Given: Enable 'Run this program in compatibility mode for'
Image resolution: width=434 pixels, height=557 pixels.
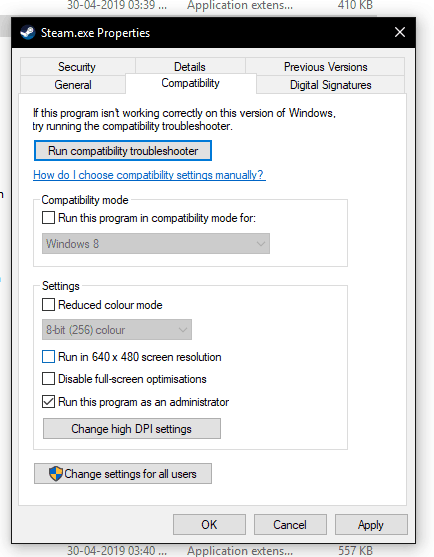Looking at the screenshot, I should pos(48,217).
